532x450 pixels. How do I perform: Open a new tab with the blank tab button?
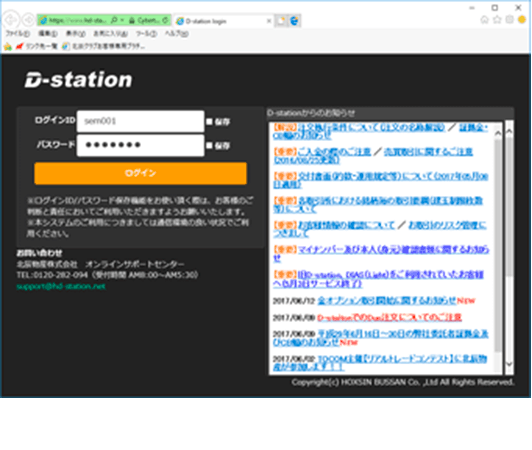[281, 21]
